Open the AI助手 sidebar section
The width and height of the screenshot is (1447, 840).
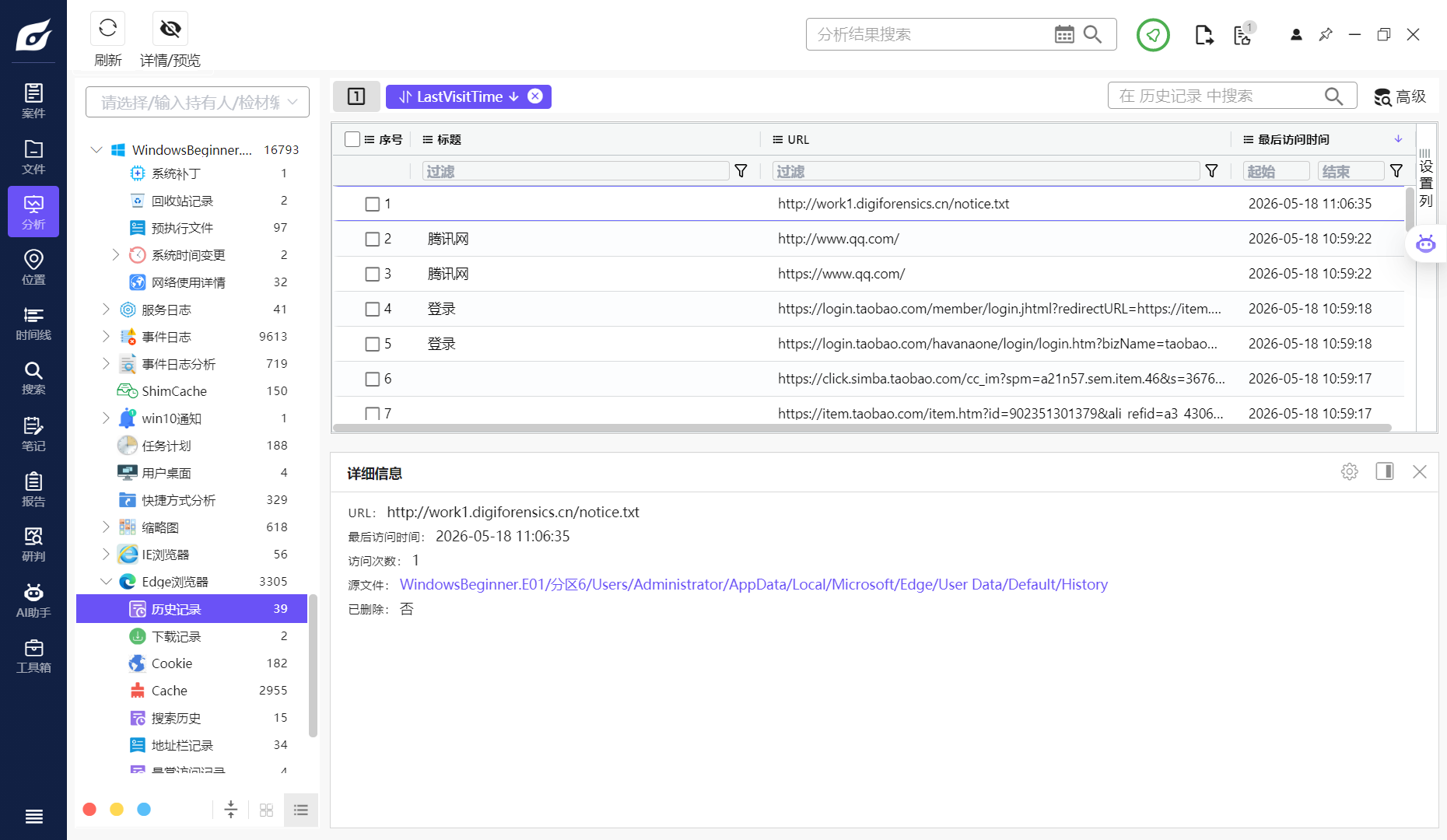(33, 600)
